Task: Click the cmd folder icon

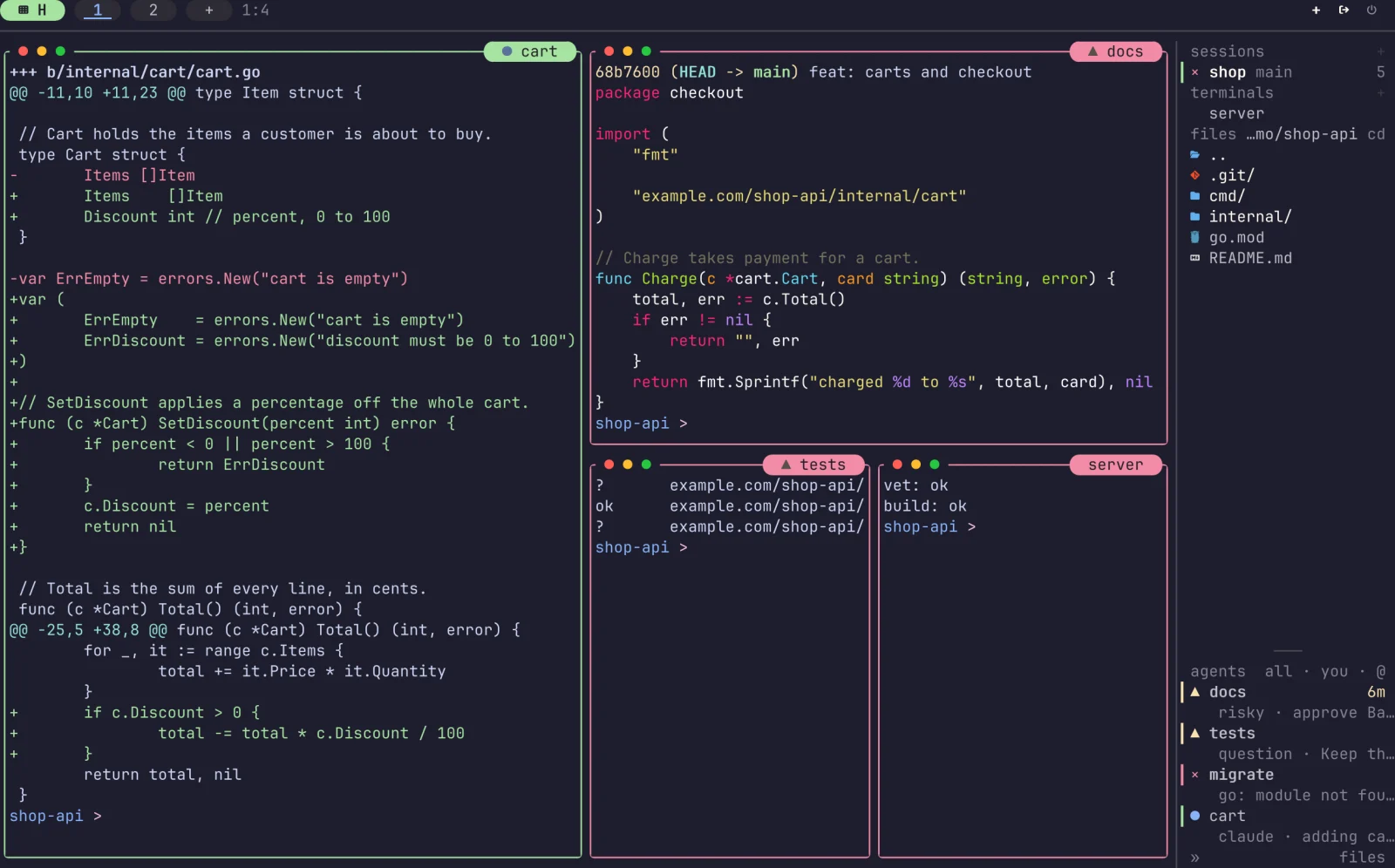Action: [x=1195, y=197]
